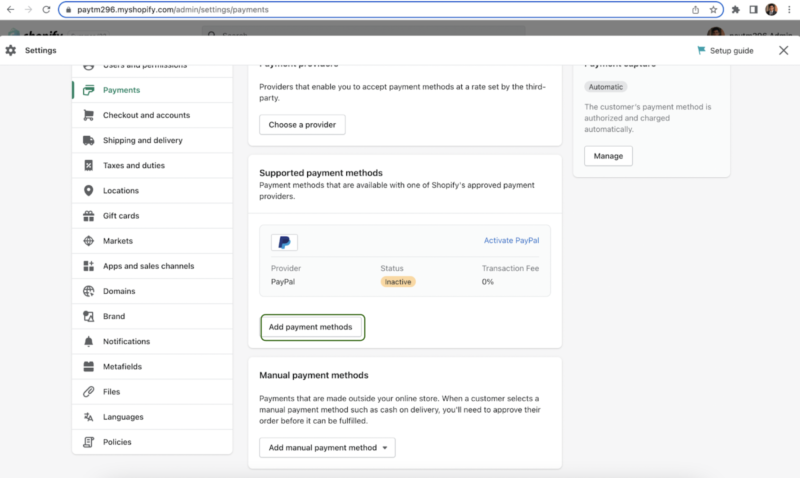Open Files label in sidebar
The width and height of the screenshot is (800, 478).
click(x=111, y=392)
